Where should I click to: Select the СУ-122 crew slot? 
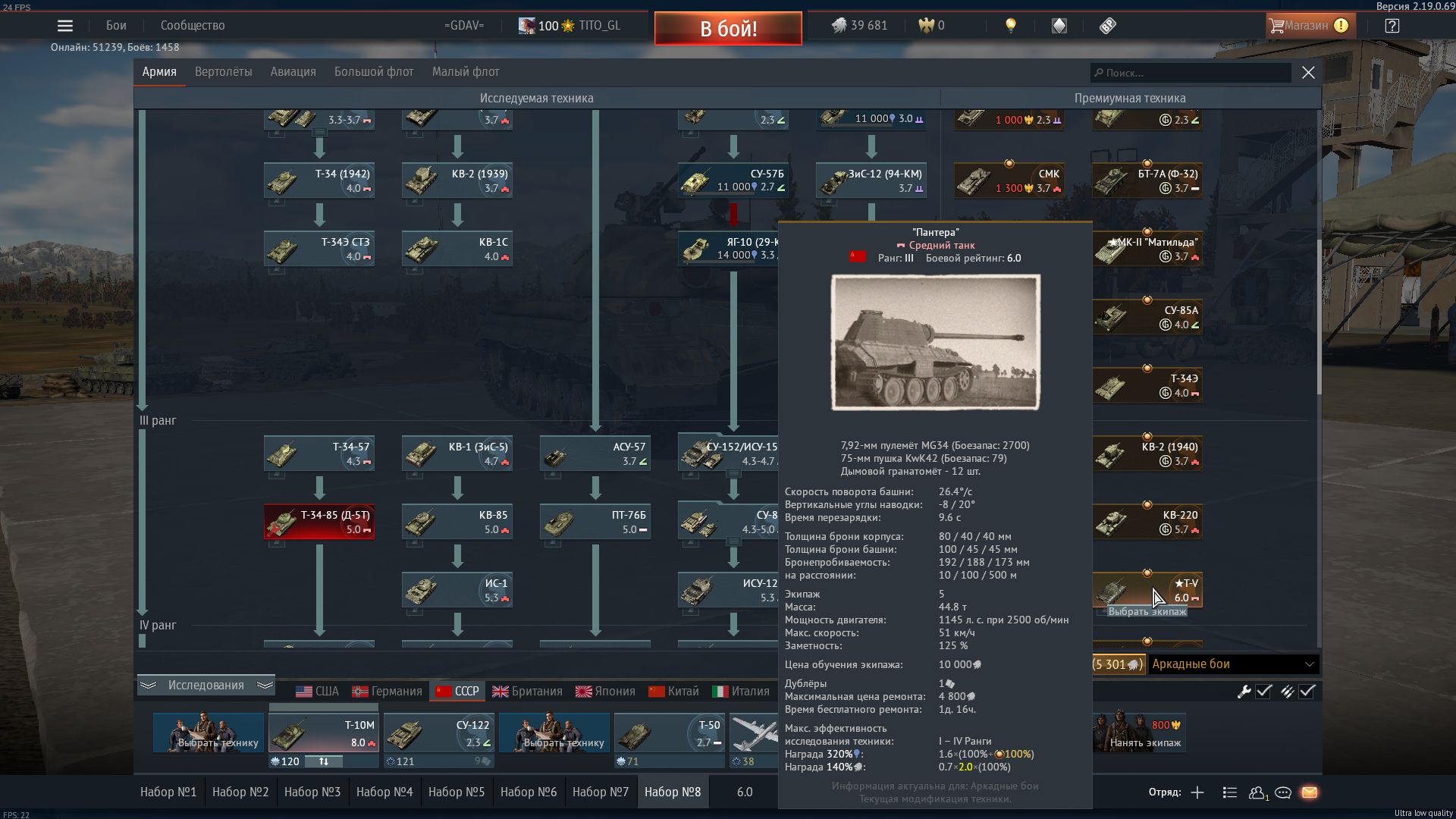pos(439,733)
